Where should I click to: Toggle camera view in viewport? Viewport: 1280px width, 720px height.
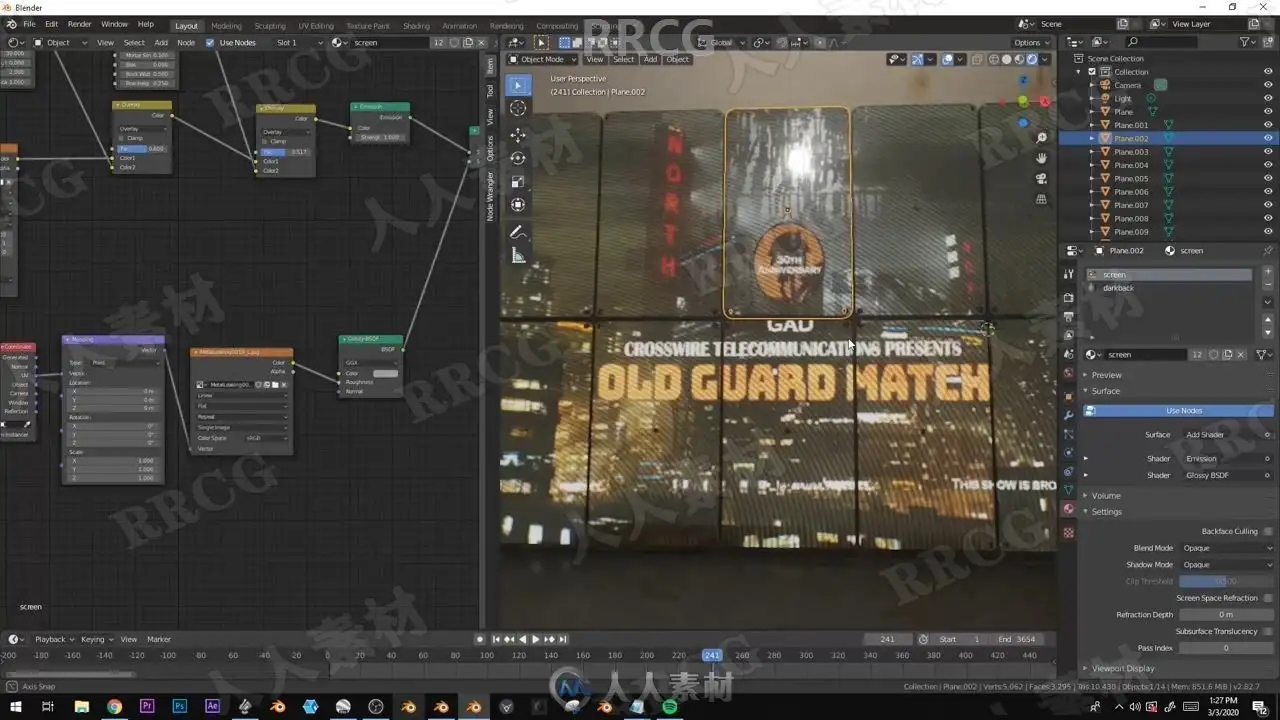coord(1041,178)
